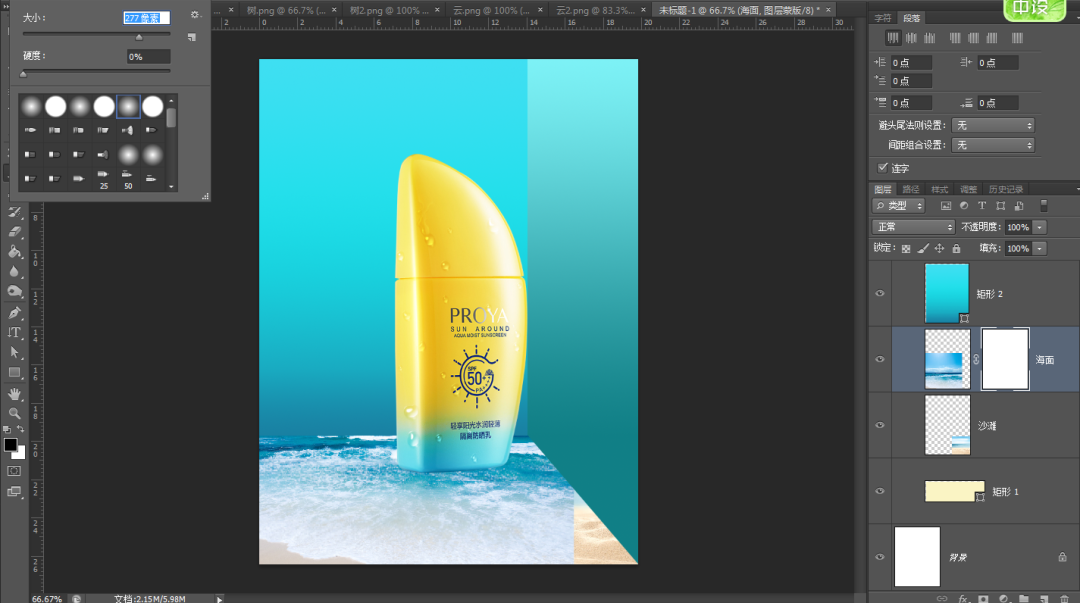Open 避头尾法则设置 dropdown

click(993, 125)
